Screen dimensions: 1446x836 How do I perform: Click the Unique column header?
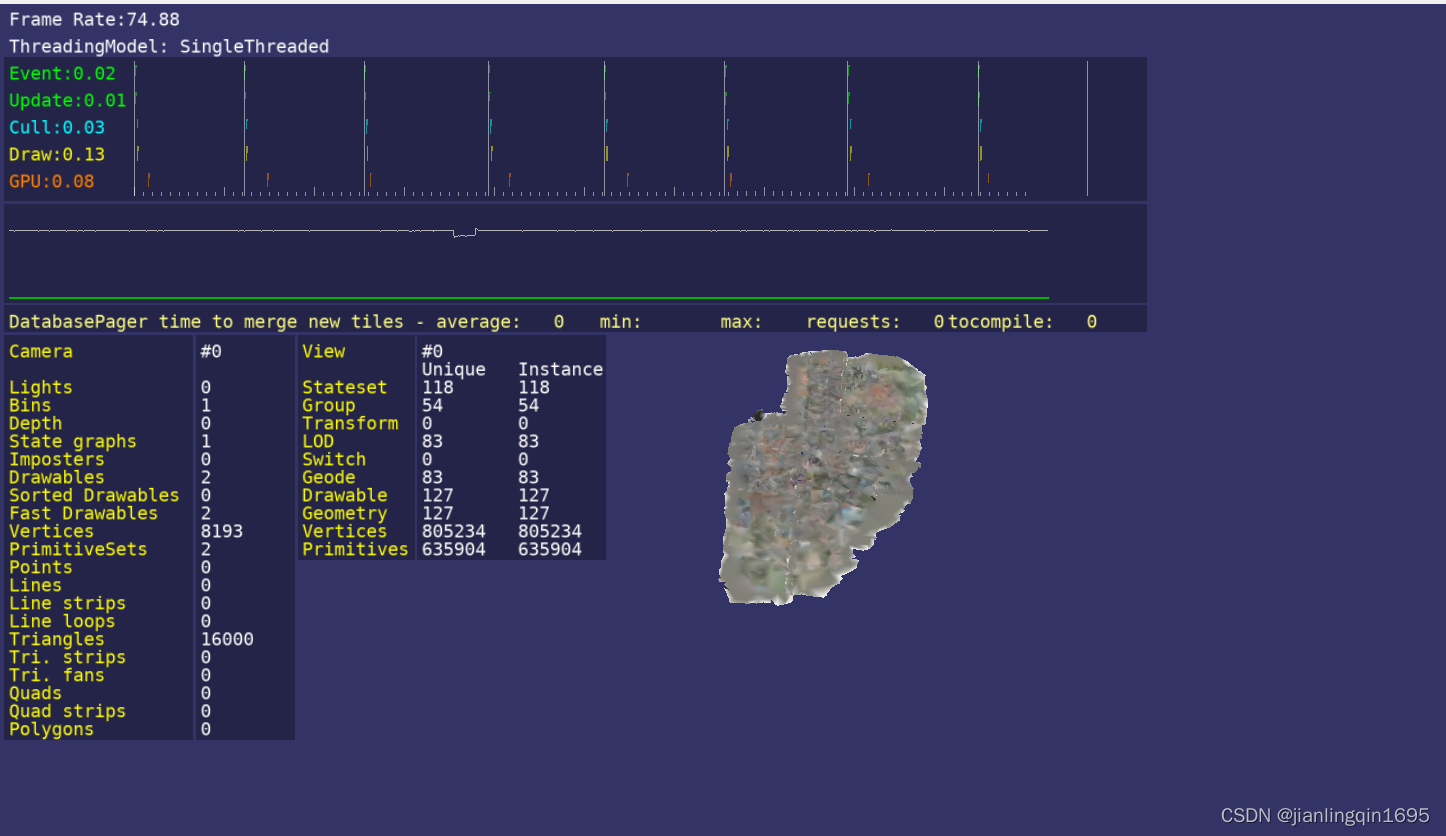click(454, 369)
